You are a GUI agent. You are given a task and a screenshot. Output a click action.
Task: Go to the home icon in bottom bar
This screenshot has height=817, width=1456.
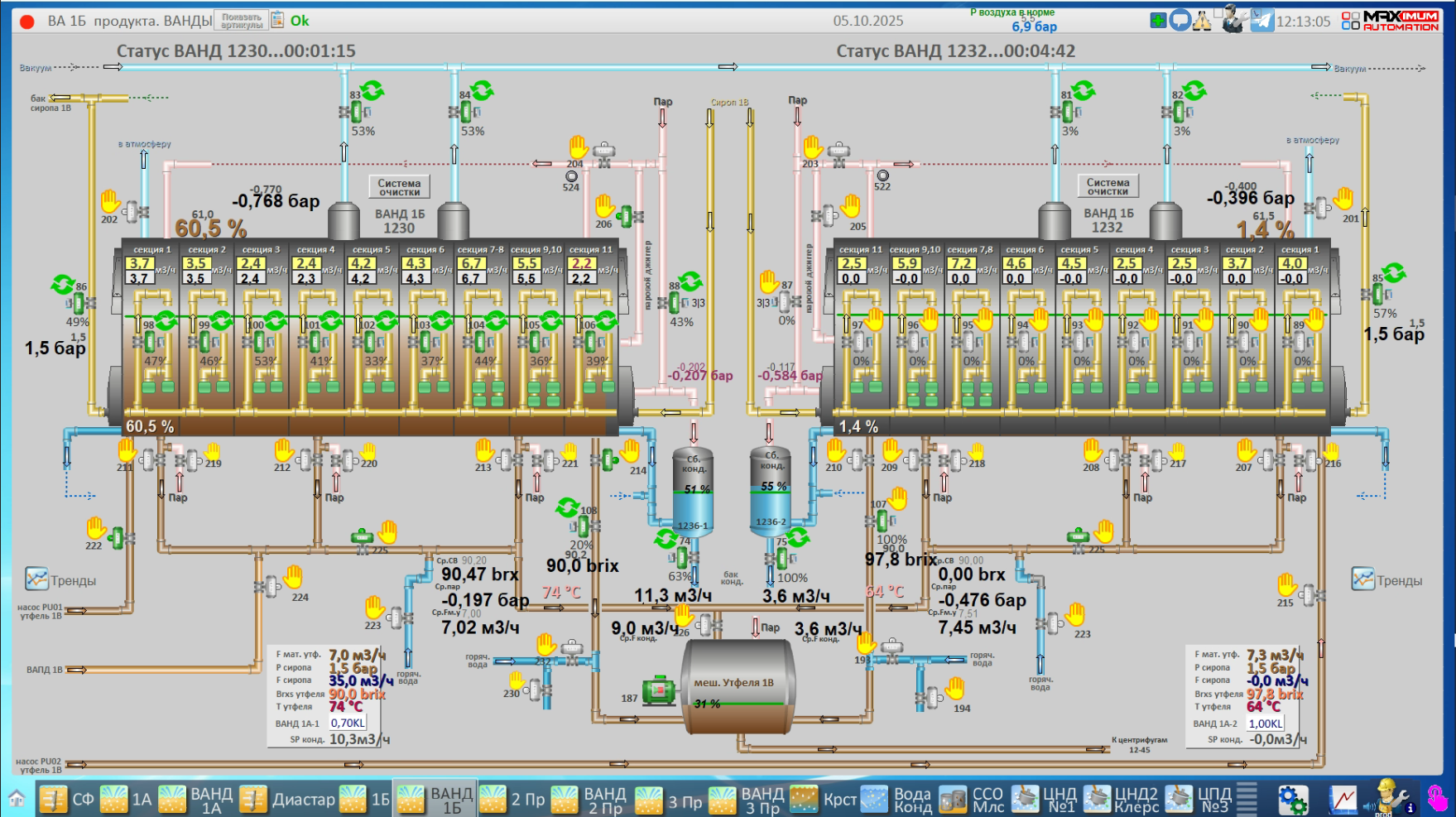click(17, 800)
